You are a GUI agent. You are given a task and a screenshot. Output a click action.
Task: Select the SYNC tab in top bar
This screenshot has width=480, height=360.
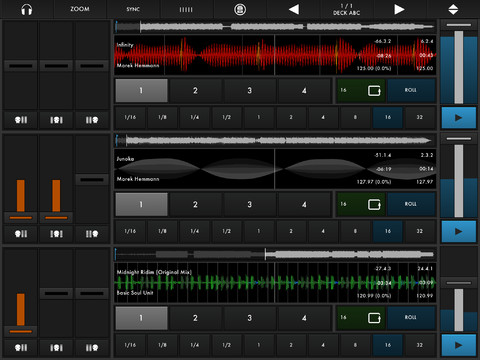133,9
